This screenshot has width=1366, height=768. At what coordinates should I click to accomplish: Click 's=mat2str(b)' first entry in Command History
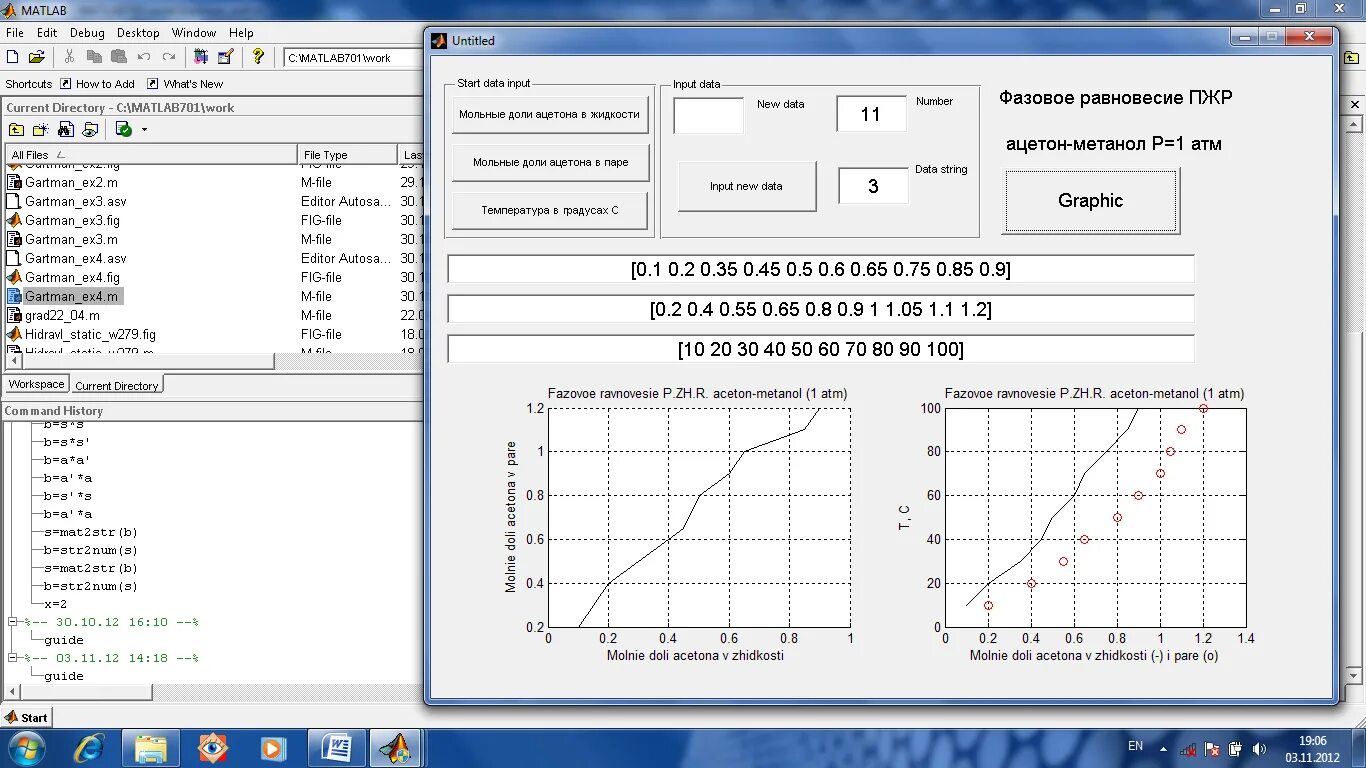point(91,532)
